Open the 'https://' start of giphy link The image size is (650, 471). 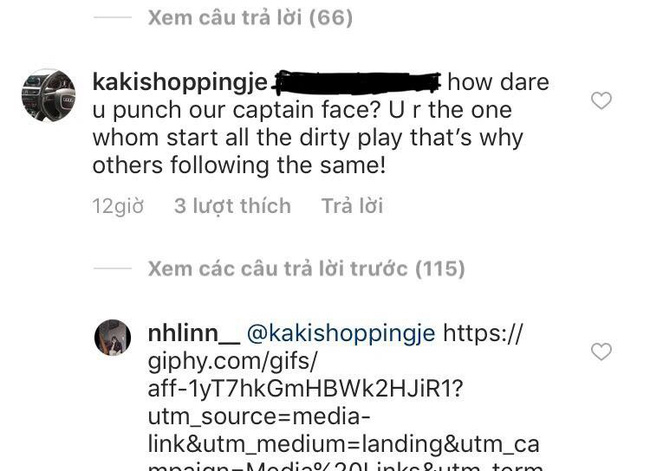[x=483, y=333]
